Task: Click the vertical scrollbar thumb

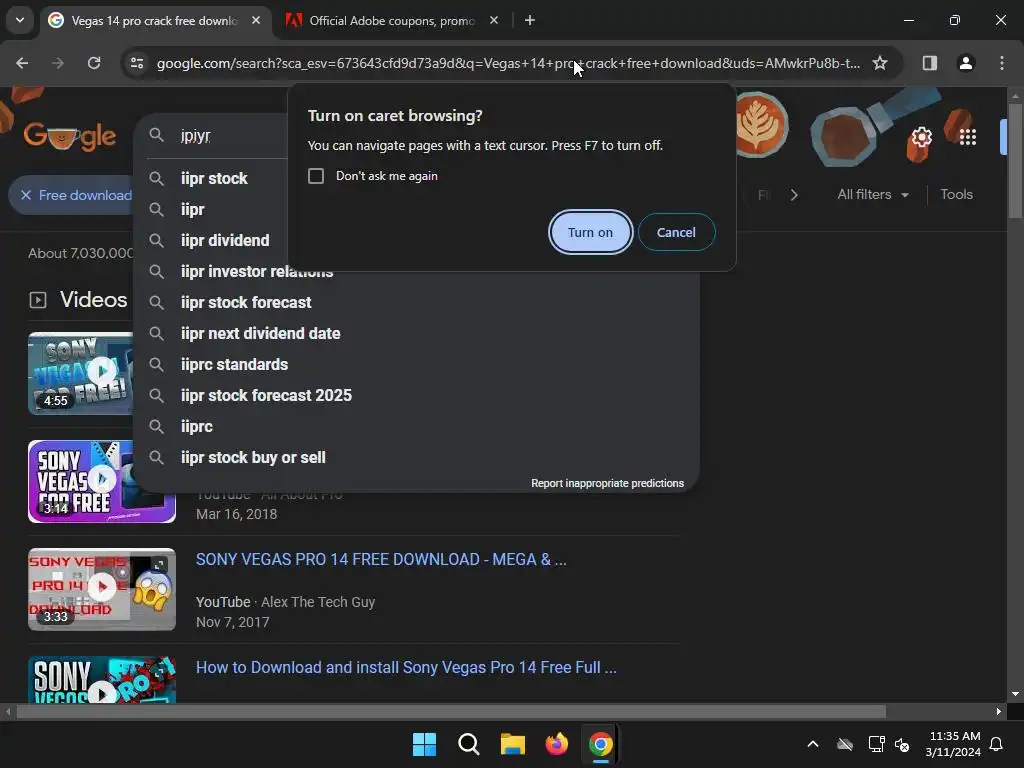Action: 1015,160
